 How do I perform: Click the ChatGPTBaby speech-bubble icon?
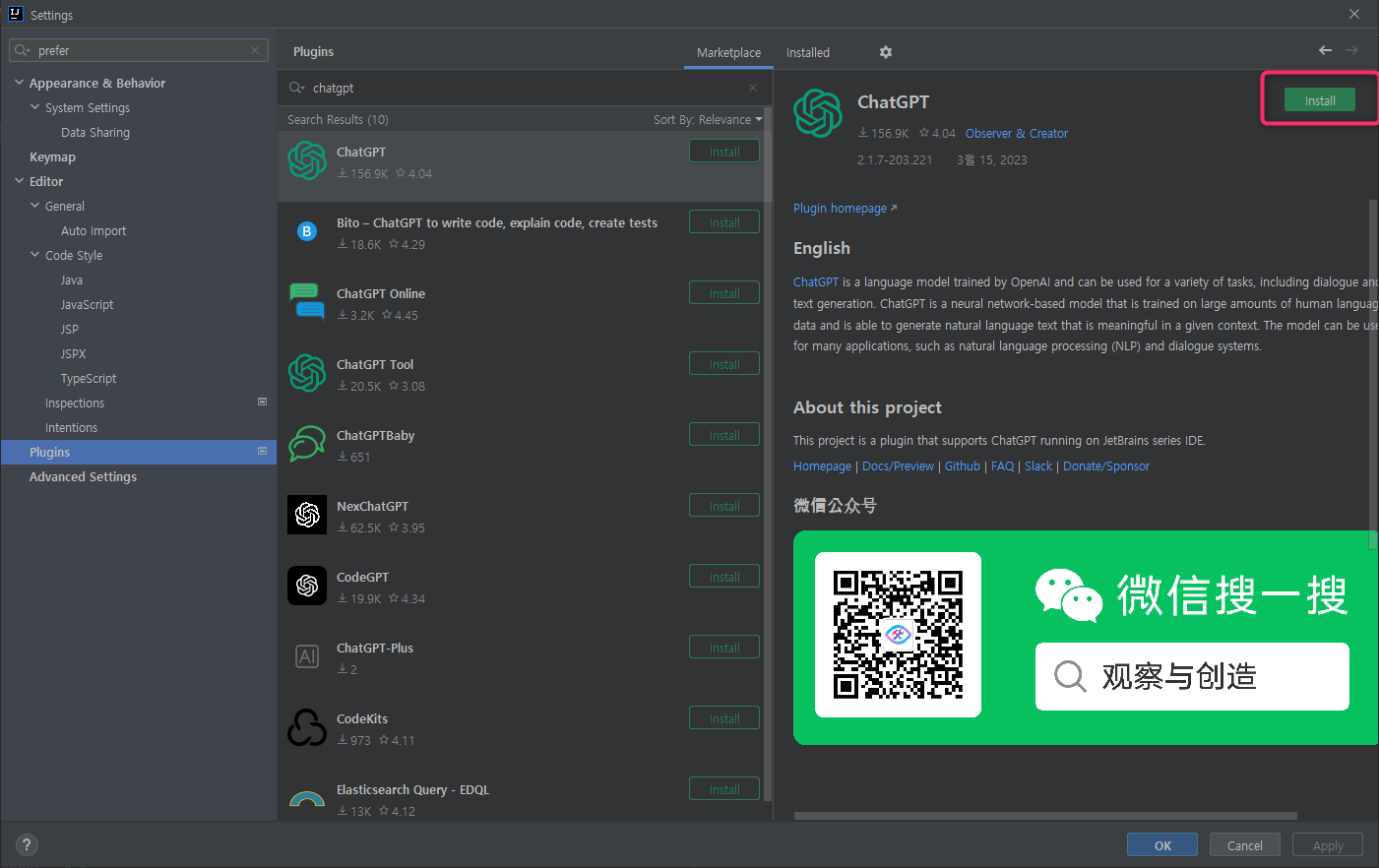(307, 444)
